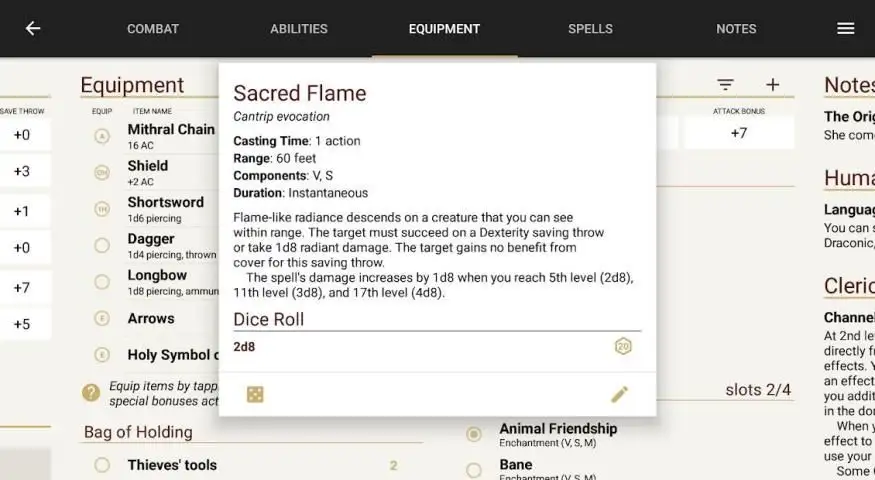The height and width of the screenshot is (480, 875).
Task: Tap the dice icon in the Sacred Flame dialog
Action: pos(255,395)
